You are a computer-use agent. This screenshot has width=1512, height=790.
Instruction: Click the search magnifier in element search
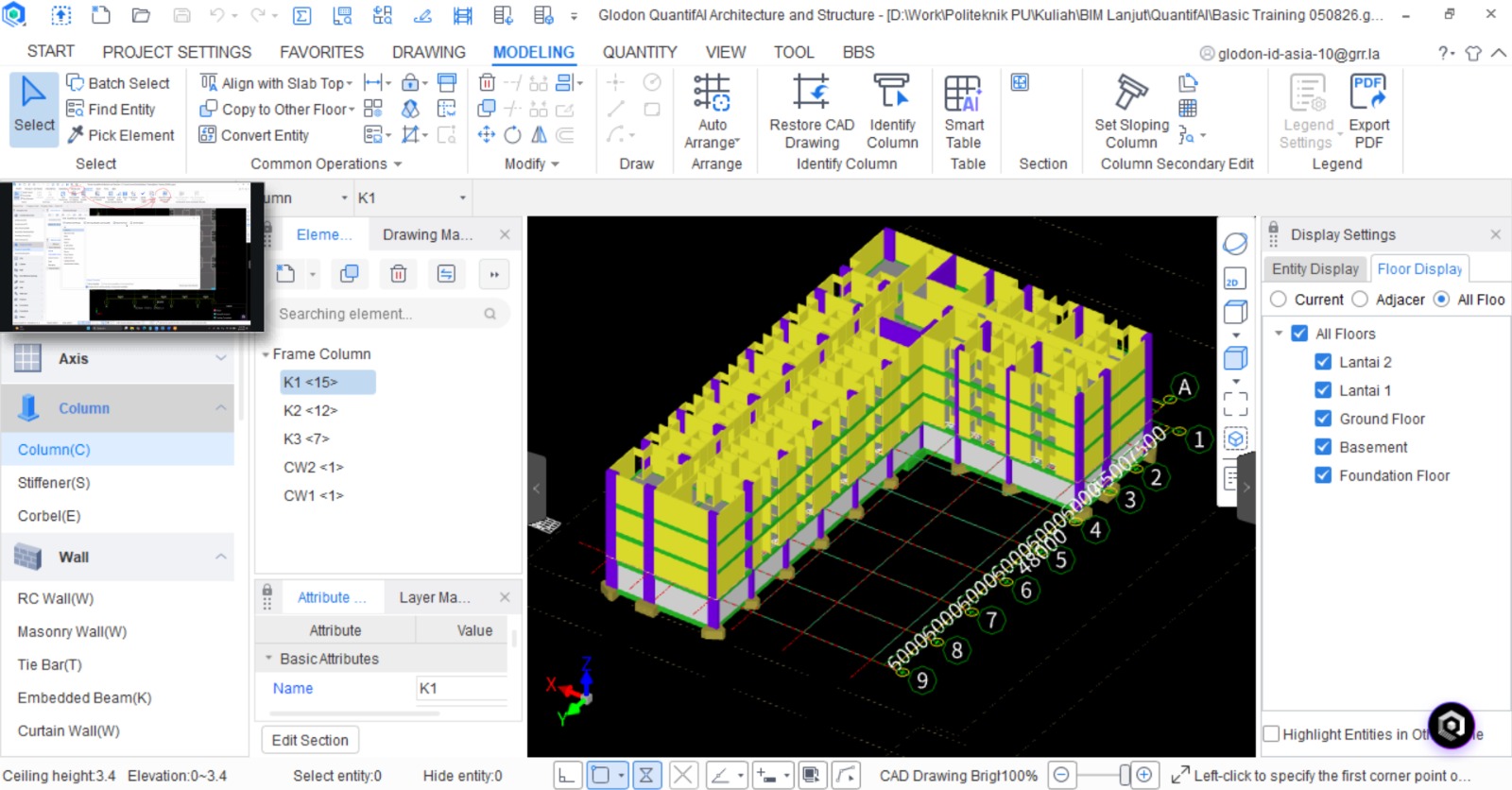[490, 314]
